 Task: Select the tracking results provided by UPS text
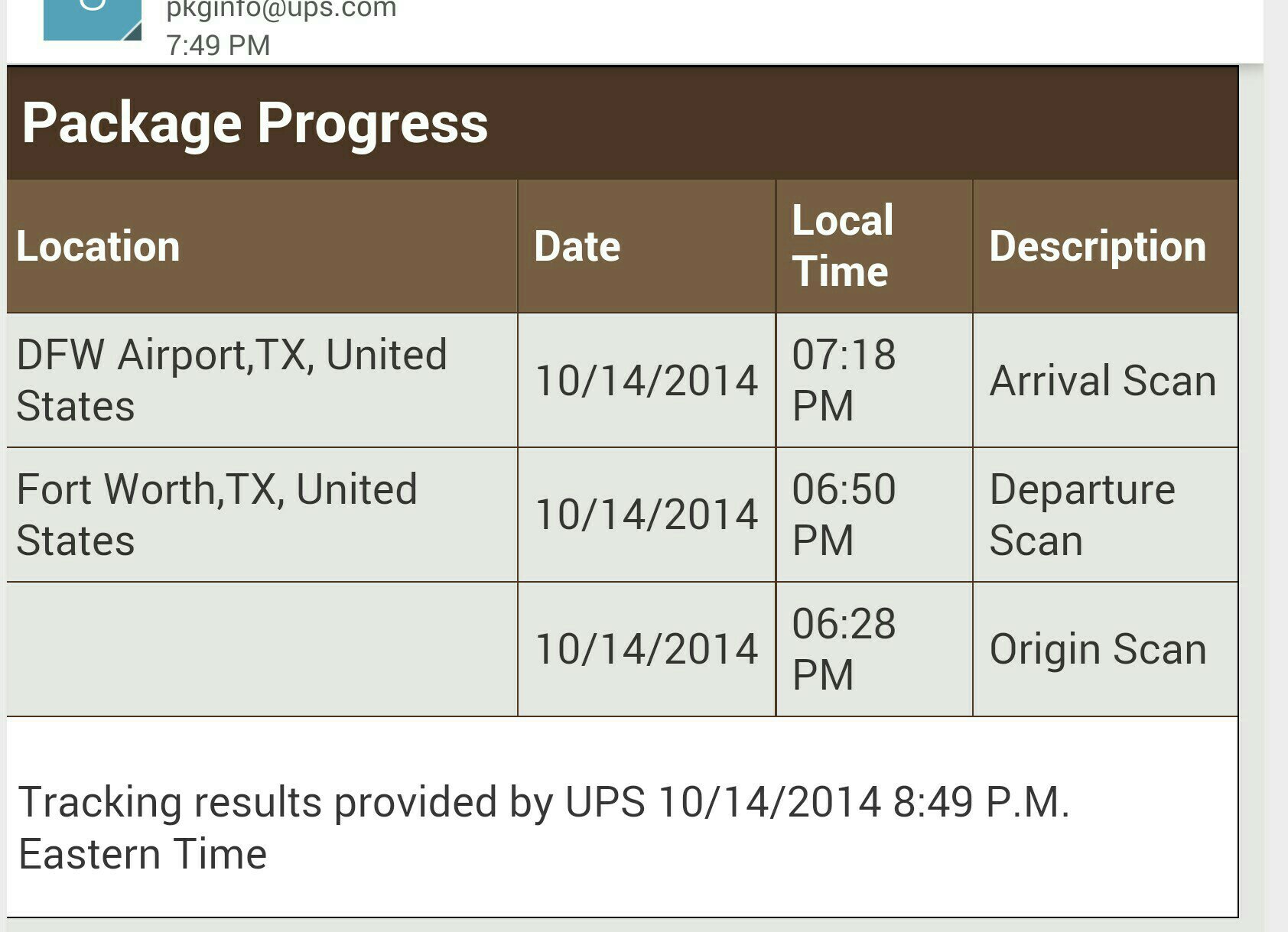point(543,828)
